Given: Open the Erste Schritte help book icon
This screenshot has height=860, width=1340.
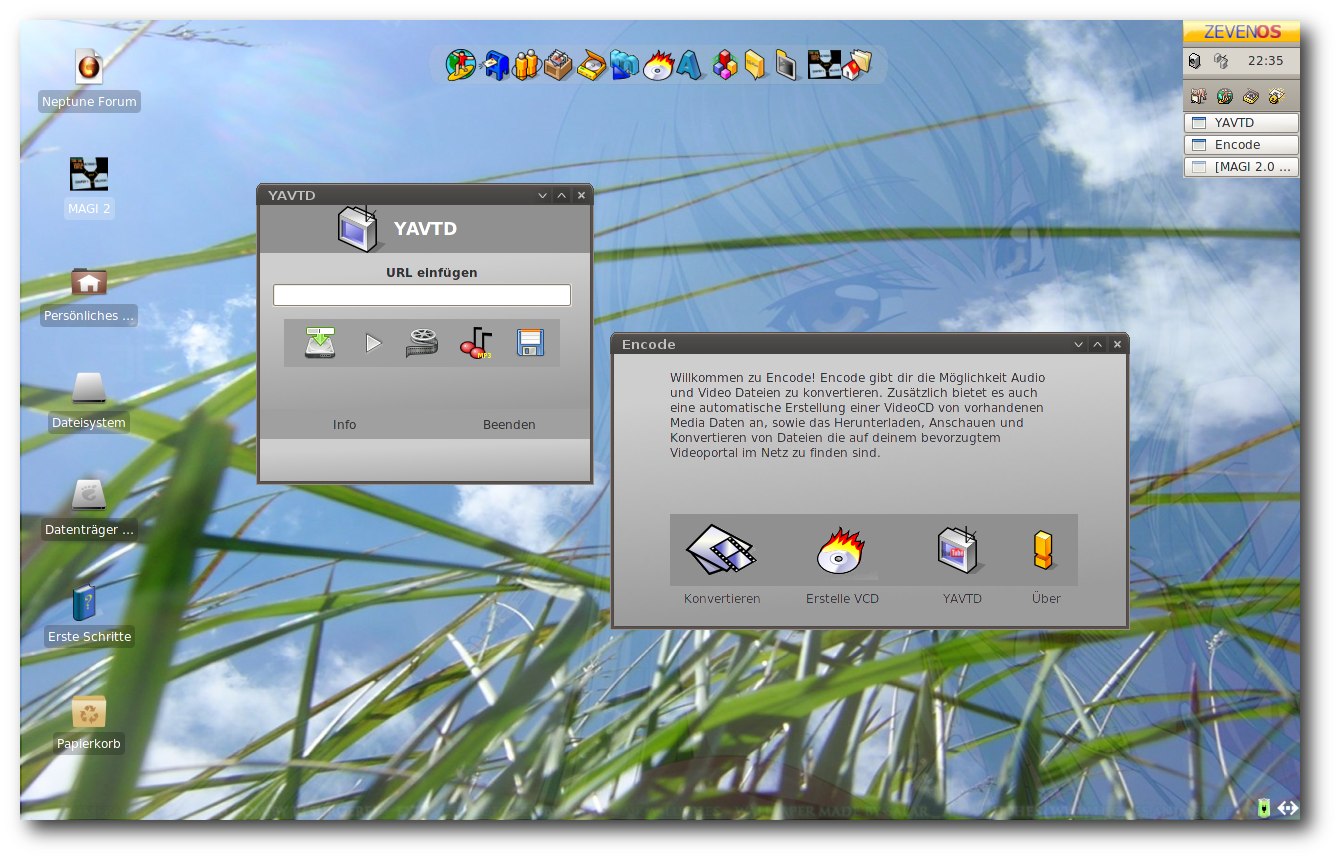Looking at the screenshot, I should (85, 603).
